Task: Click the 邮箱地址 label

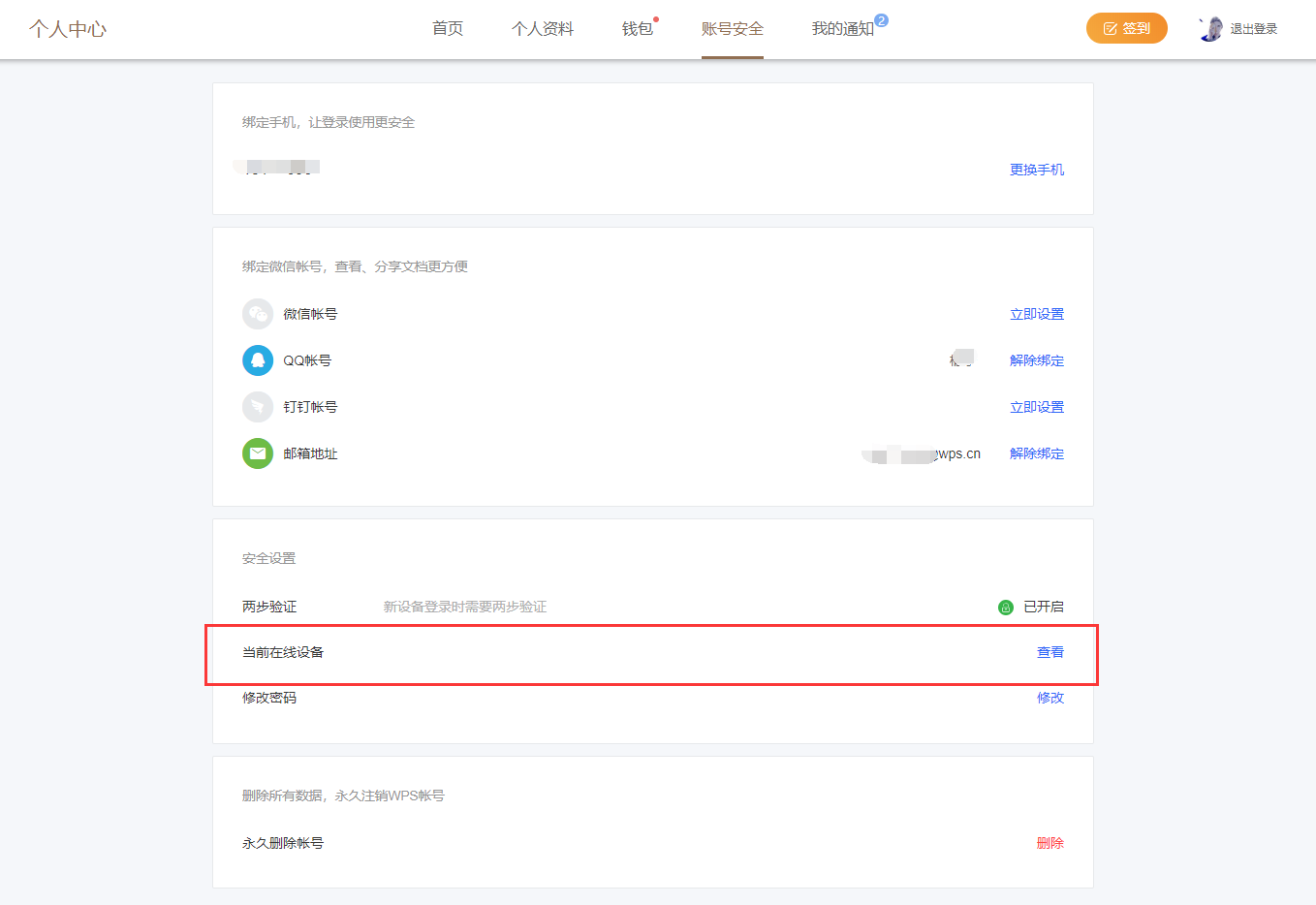Action: pos(310,453)
